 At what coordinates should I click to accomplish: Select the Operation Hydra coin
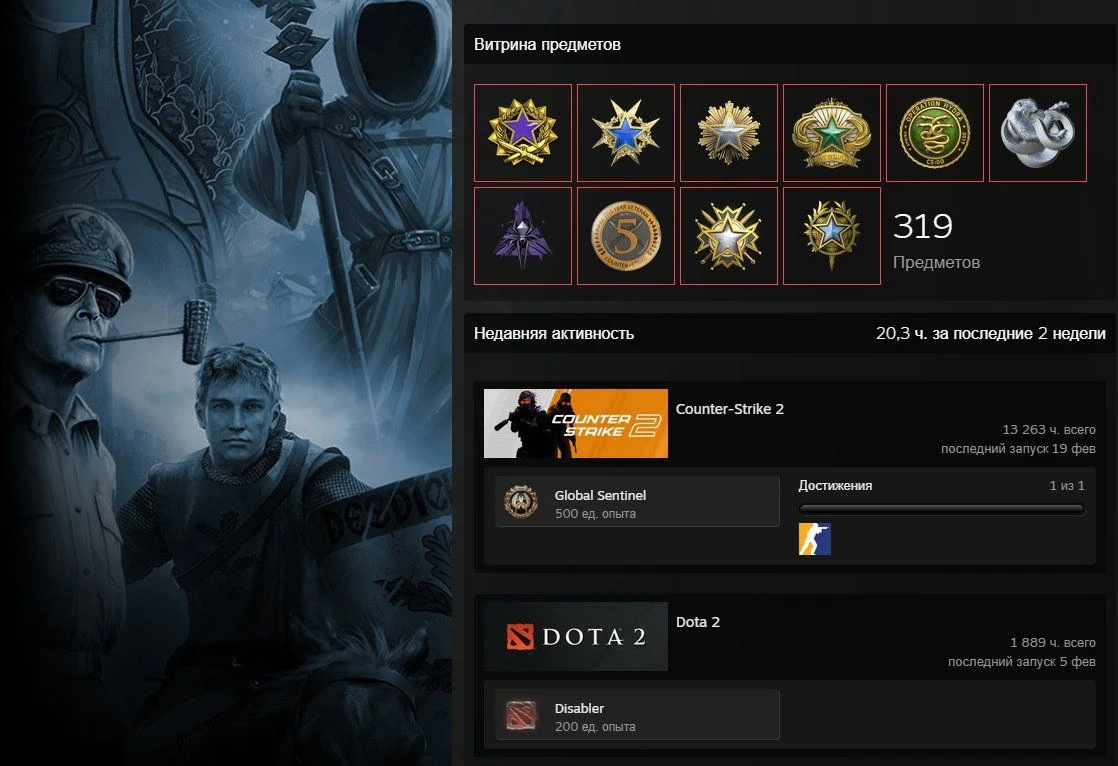(x=935, y=133)
